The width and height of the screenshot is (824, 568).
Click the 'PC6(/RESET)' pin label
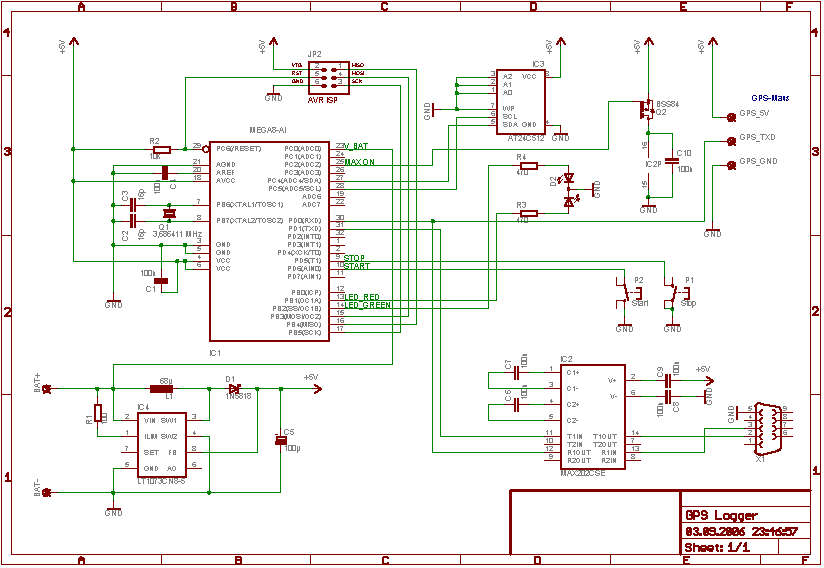(x=239, y=149)
